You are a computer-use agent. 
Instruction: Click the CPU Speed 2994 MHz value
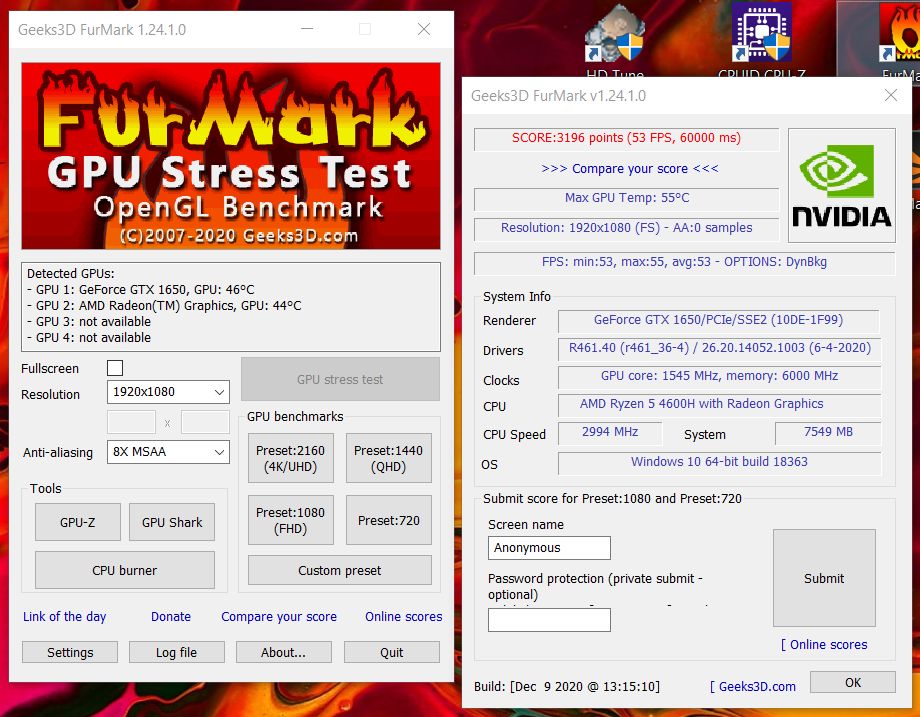(610, 432)
